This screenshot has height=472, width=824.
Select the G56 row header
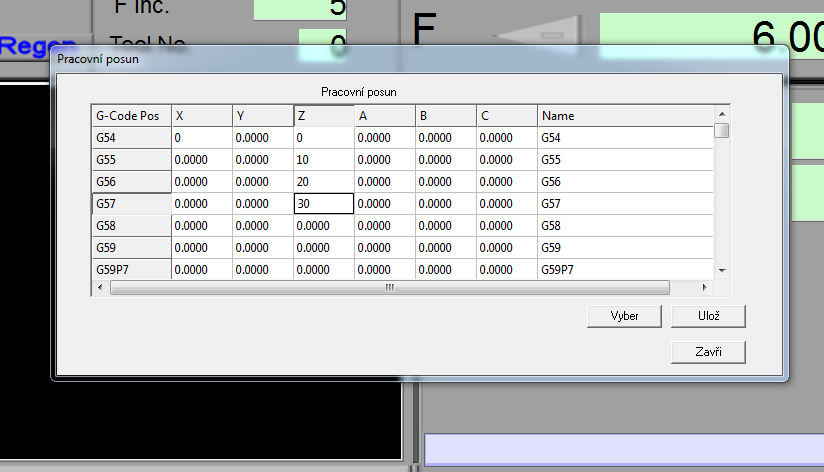click(131, 181)
